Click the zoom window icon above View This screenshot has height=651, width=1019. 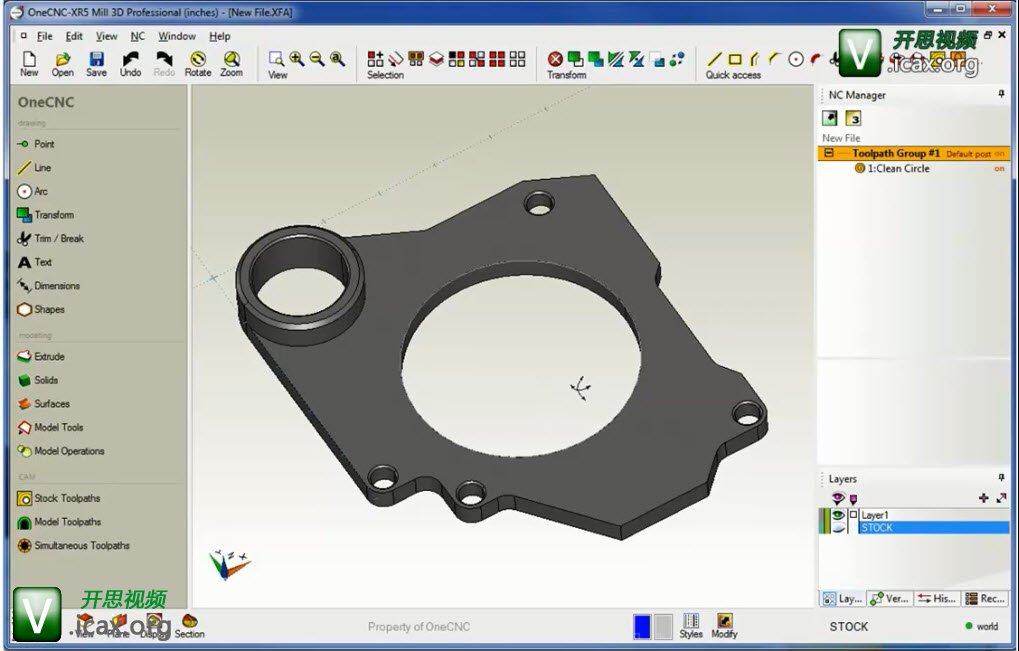click(276, 59)
